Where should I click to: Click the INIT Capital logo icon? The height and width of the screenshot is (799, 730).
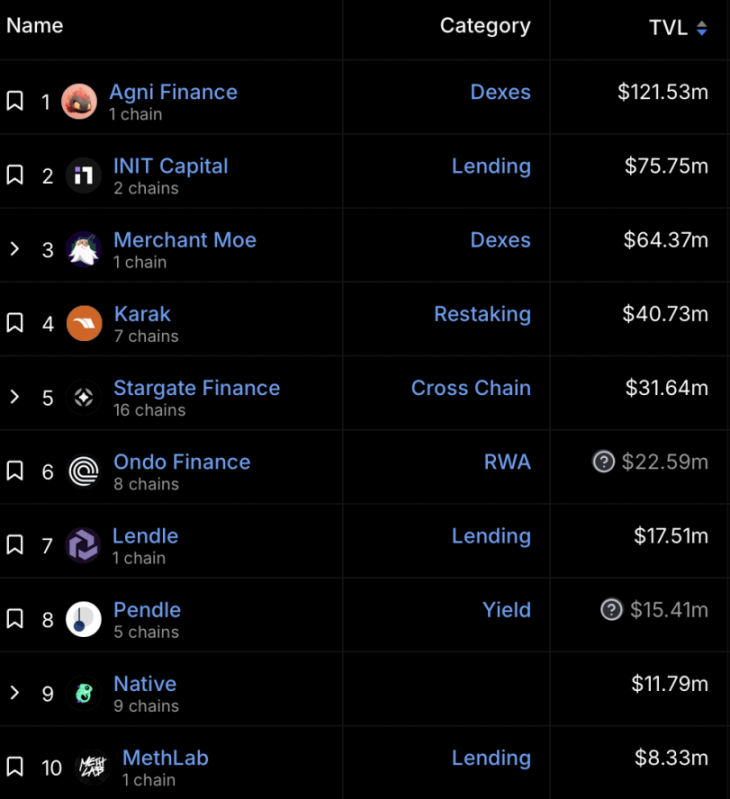[x=84, y=176]
